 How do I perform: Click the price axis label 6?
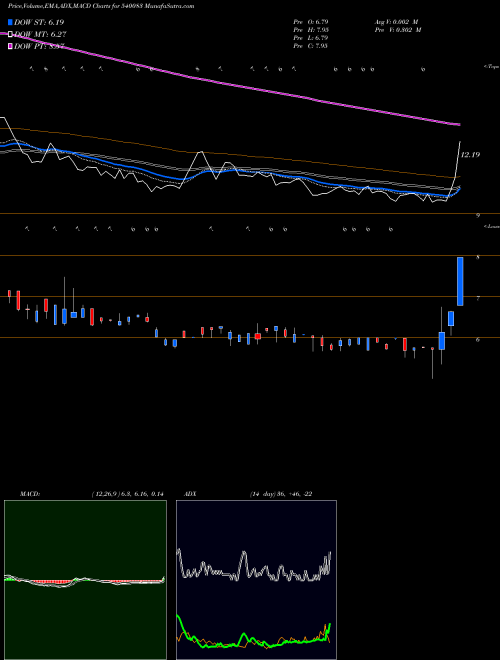[x=478, y=339]
